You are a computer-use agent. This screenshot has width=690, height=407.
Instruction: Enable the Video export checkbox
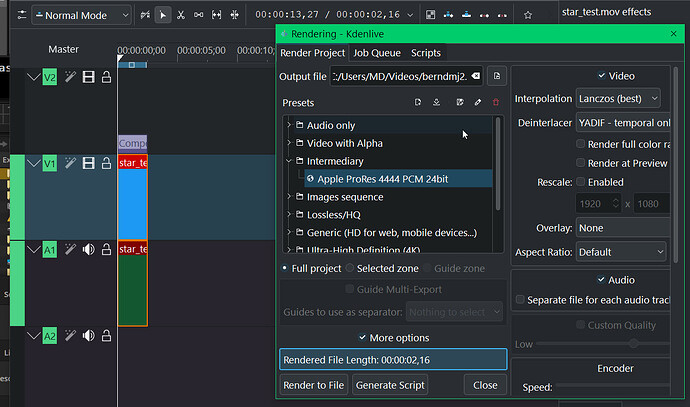(602, 76)
